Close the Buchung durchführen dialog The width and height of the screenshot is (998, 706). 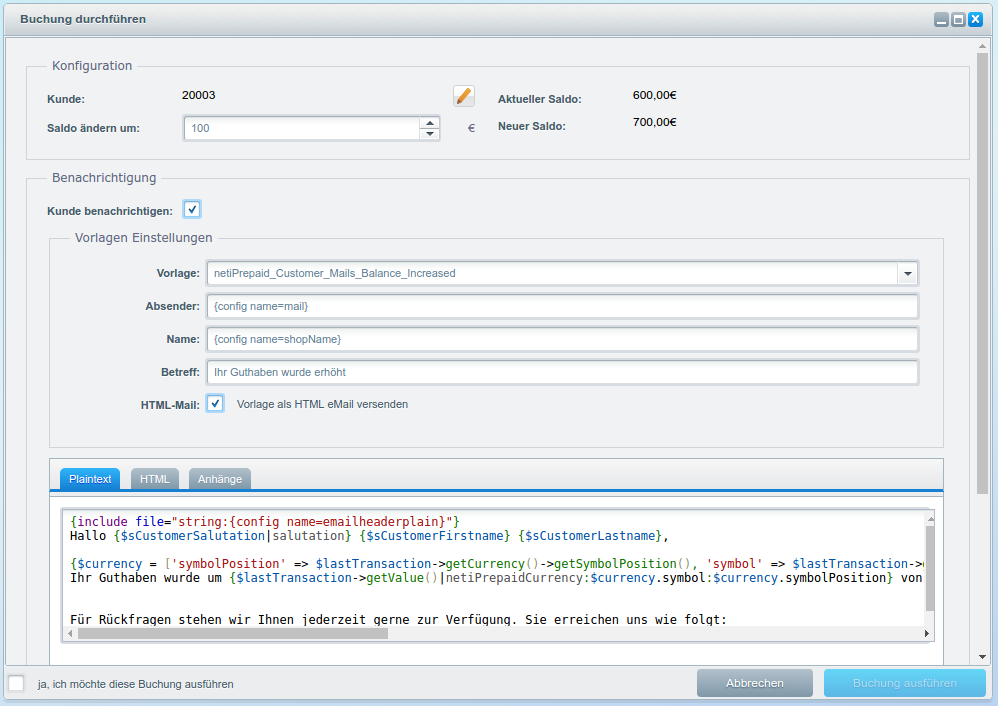click(975, 19)
